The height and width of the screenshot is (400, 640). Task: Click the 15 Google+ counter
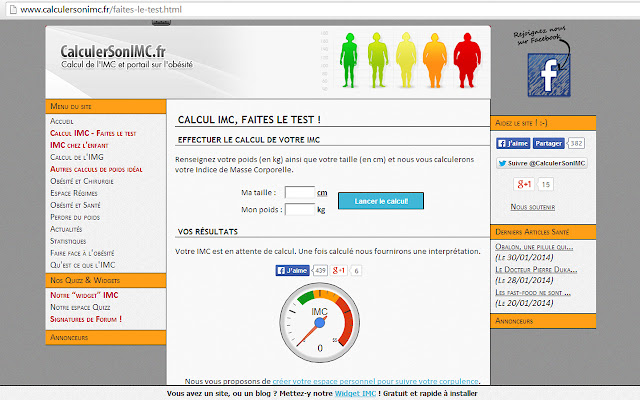pyautogui.click(x=545, y=184)
